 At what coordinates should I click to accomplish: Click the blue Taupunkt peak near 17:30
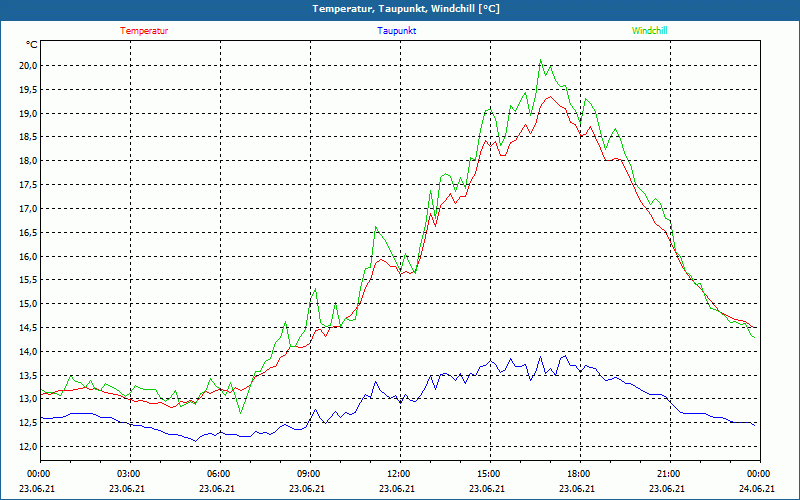pyautogui.click(x=565, y=356)
